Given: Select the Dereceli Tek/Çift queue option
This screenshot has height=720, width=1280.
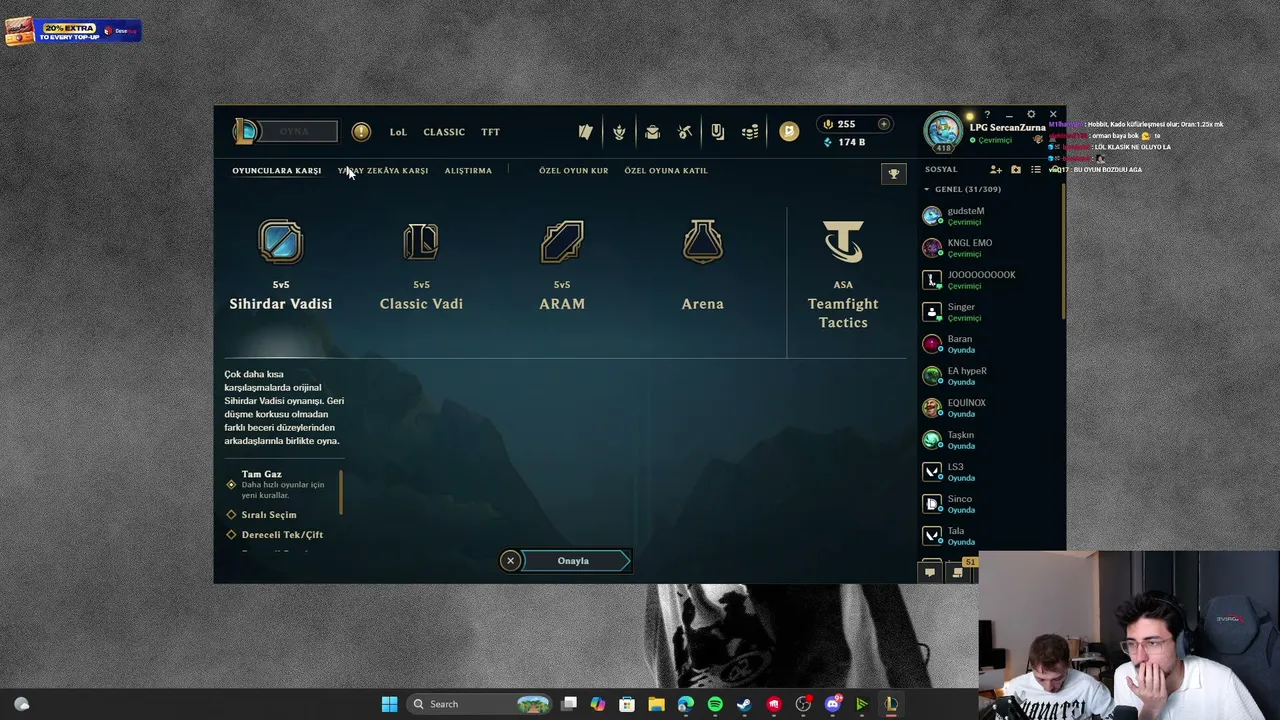Looking at the screenshot, I should tap(274, 535).
